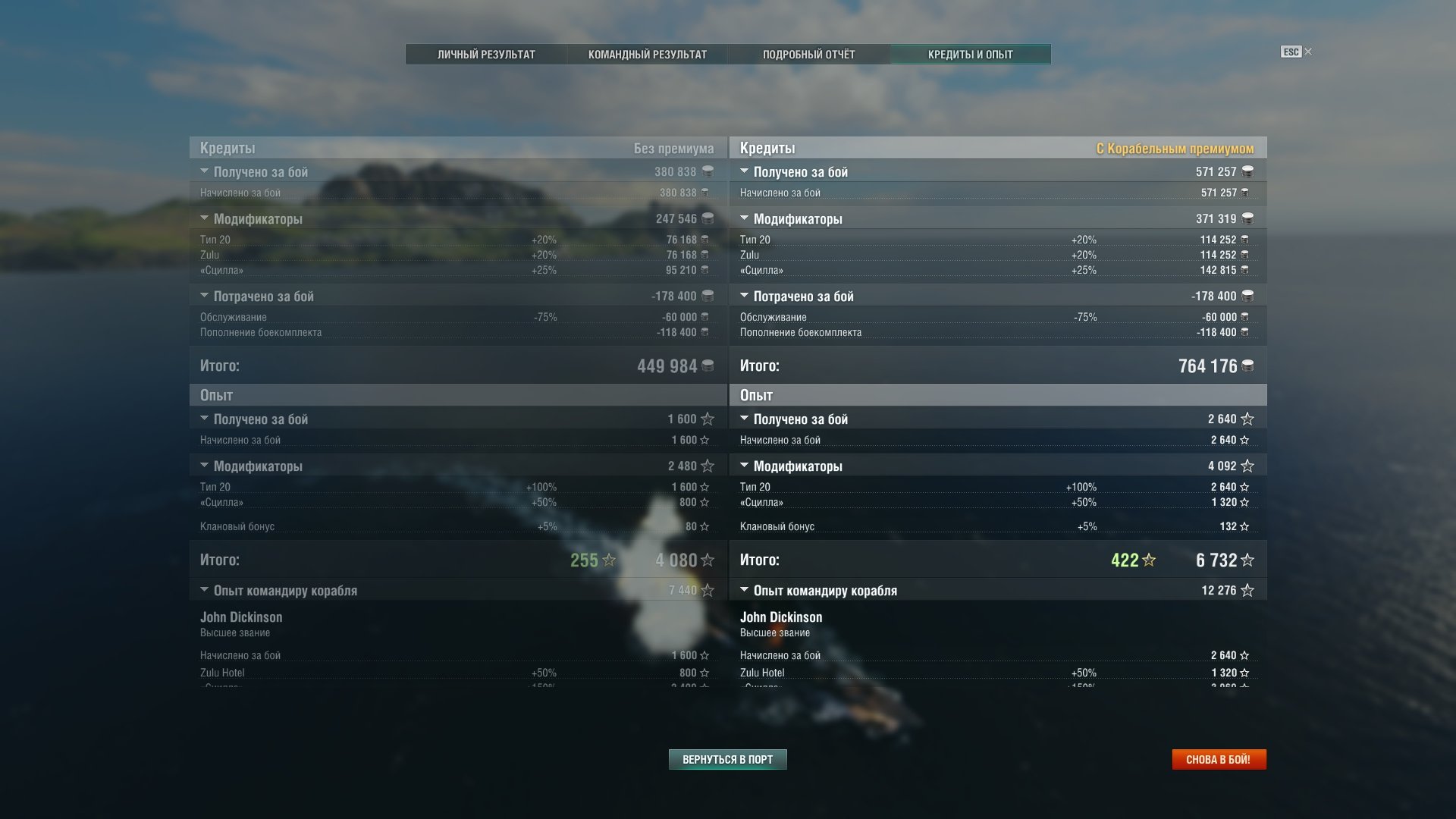Click the red 'Снова в бой!' button

(1219, 760)
